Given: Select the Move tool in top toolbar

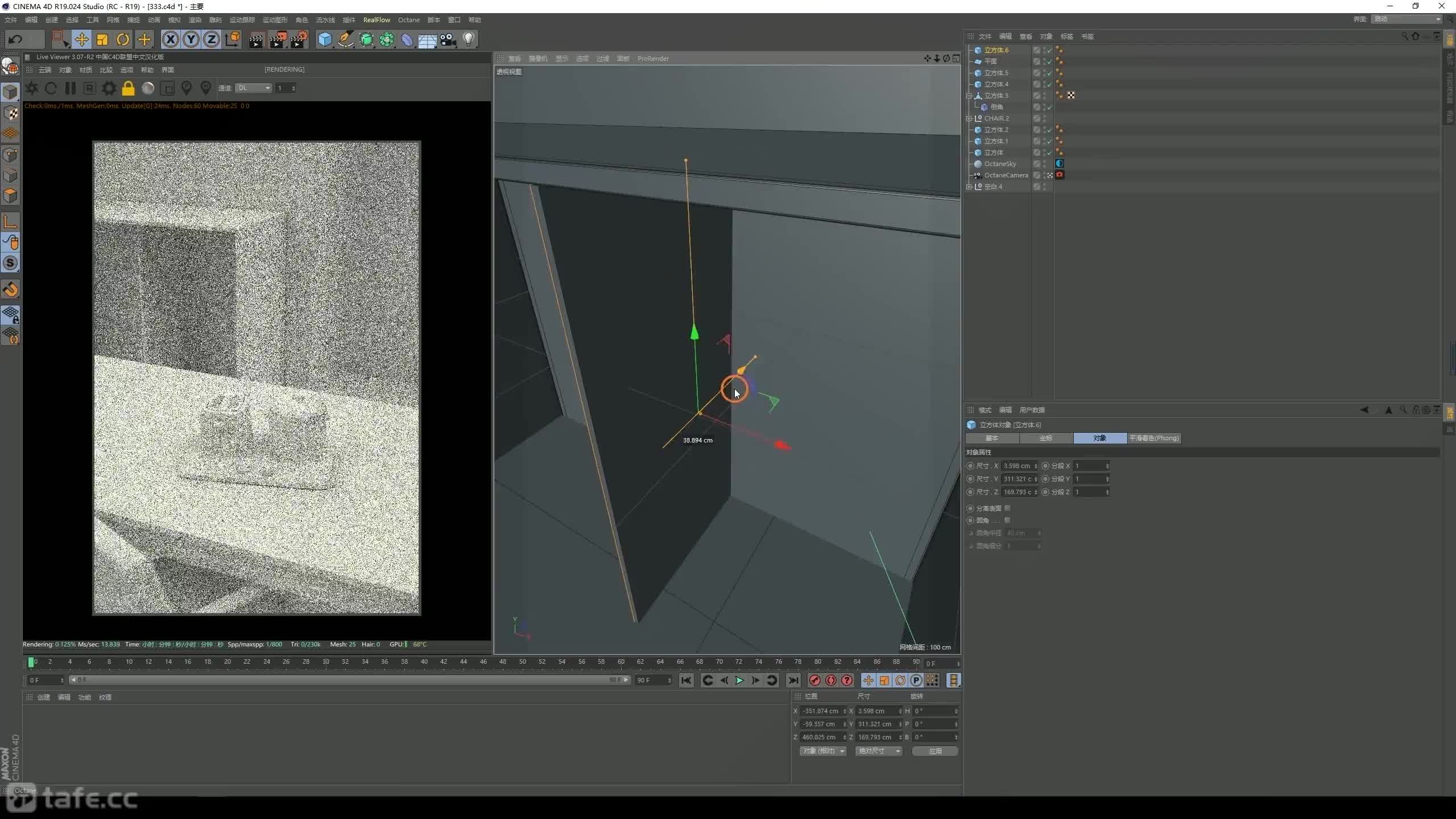Looking at the screenshot, I should [81, 39].
